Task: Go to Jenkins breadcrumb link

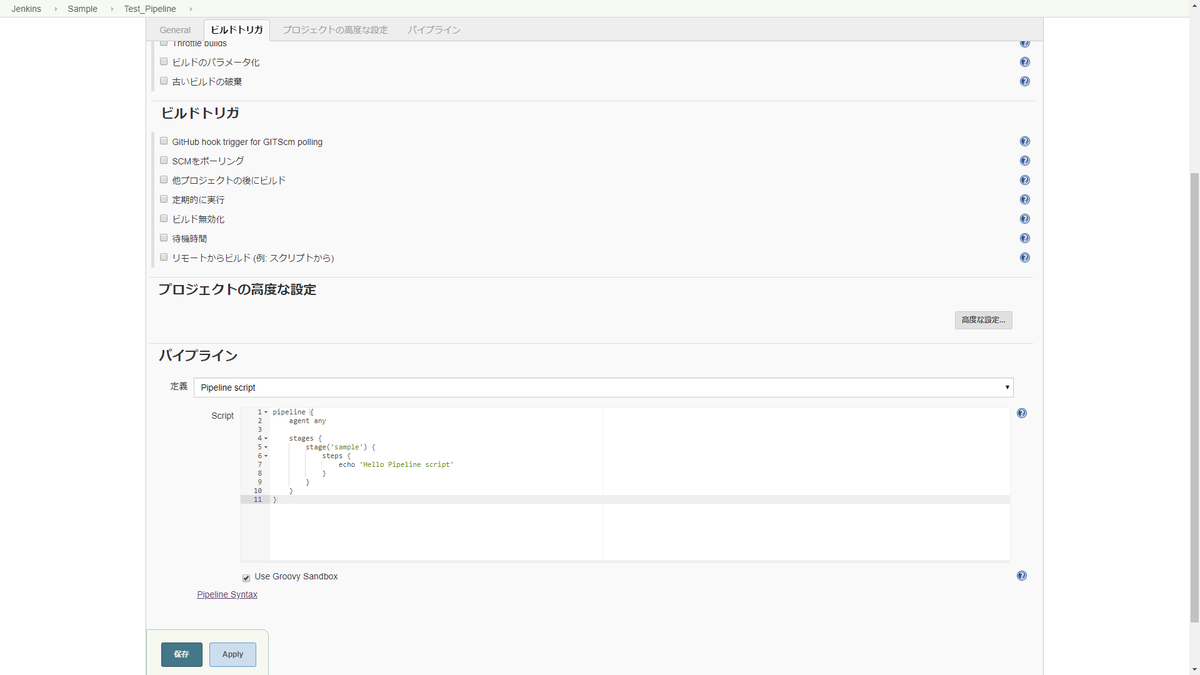Action: (26, 9)
